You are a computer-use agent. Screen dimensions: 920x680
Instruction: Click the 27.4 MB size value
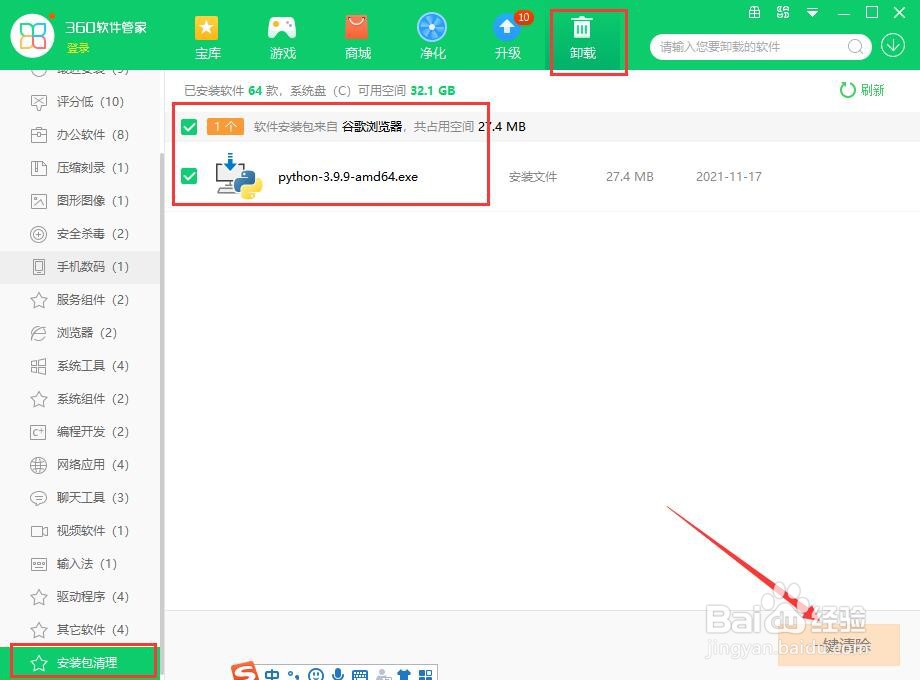click(630, 177)
